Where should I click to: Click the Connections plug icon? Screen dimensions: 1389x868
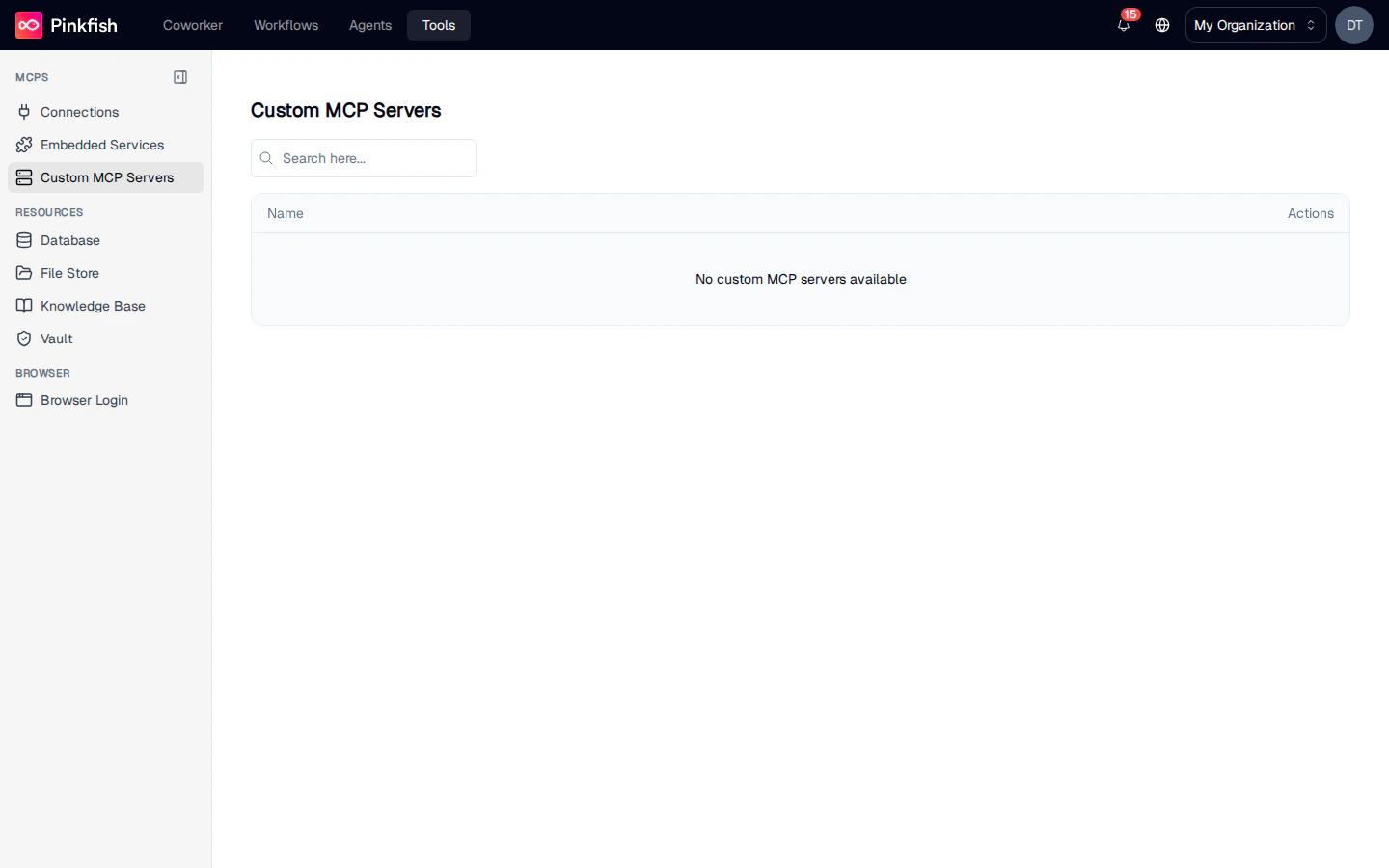click(x=24, y=112)
